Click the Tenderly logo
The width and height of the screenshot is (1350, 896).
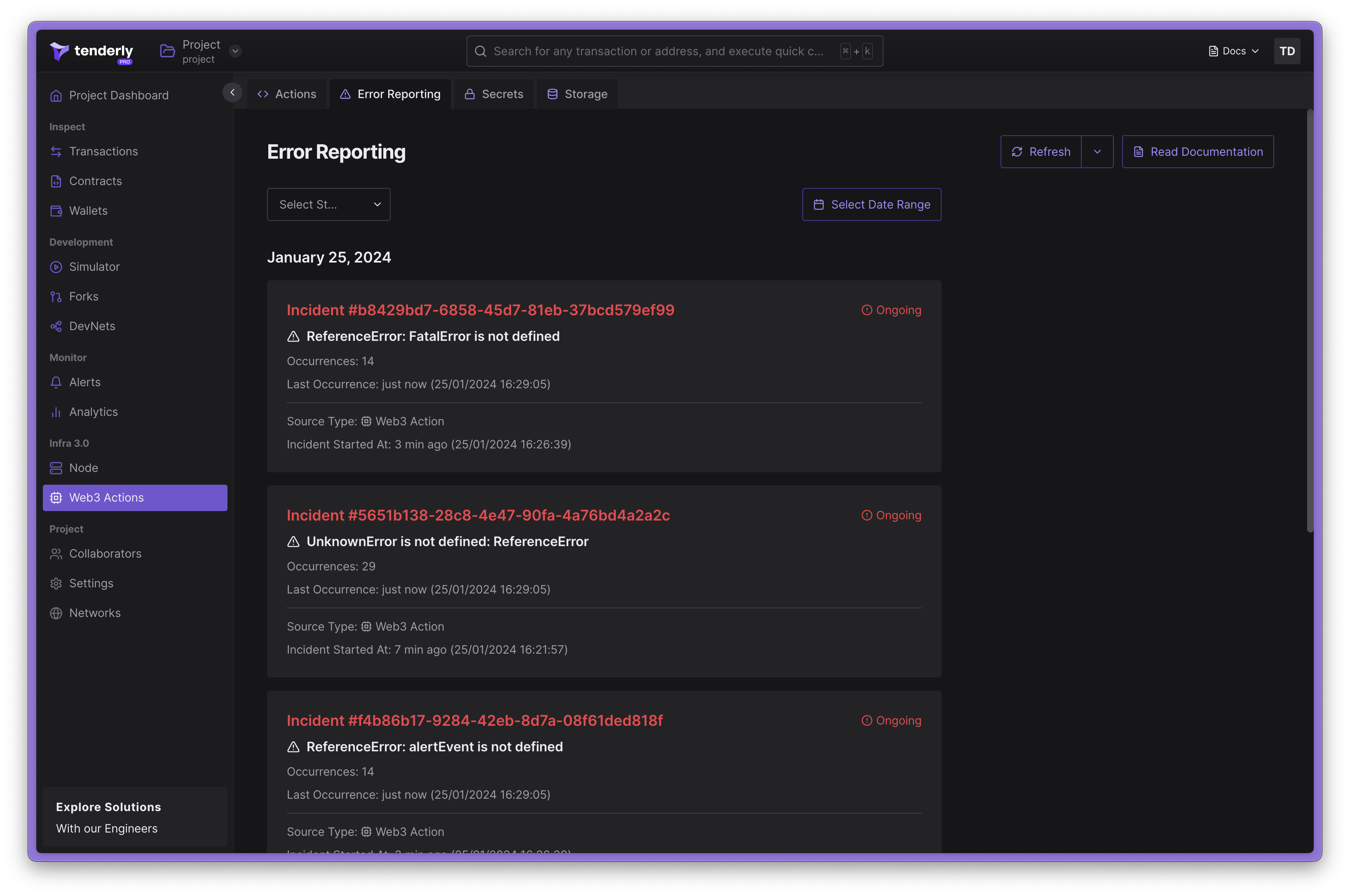point(91,52)
